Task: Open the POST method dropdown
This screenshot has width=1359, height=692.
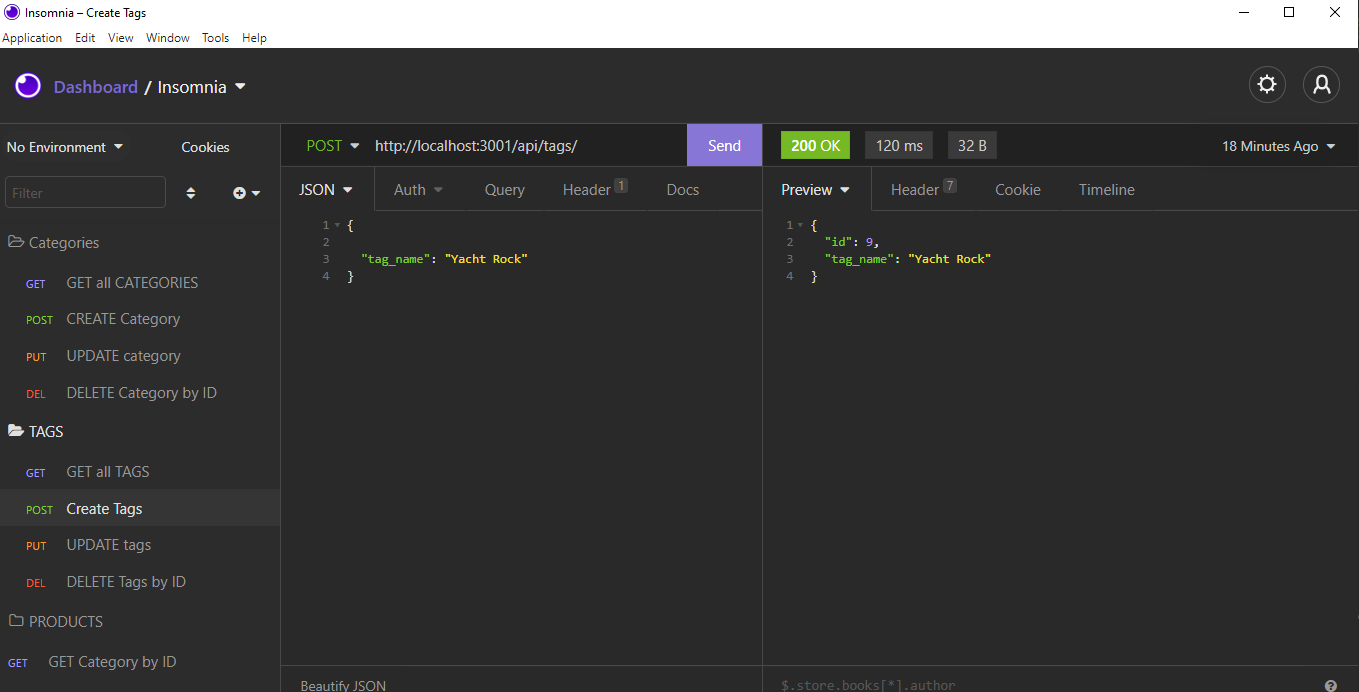Action: [x=332, y=146]
